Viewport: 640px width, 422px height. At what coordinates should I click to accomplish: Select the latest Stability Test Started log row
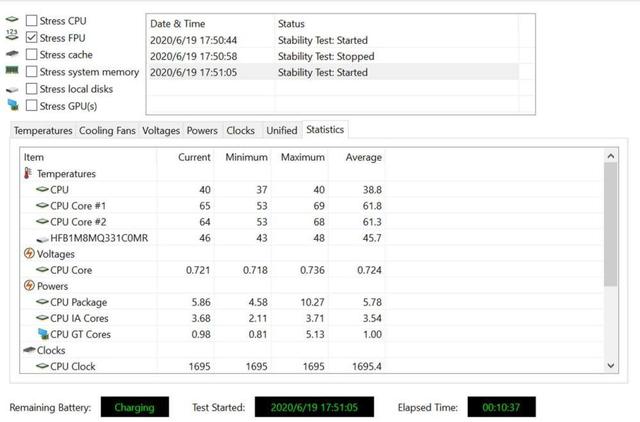pyautogui.click(x=330, y=72)
